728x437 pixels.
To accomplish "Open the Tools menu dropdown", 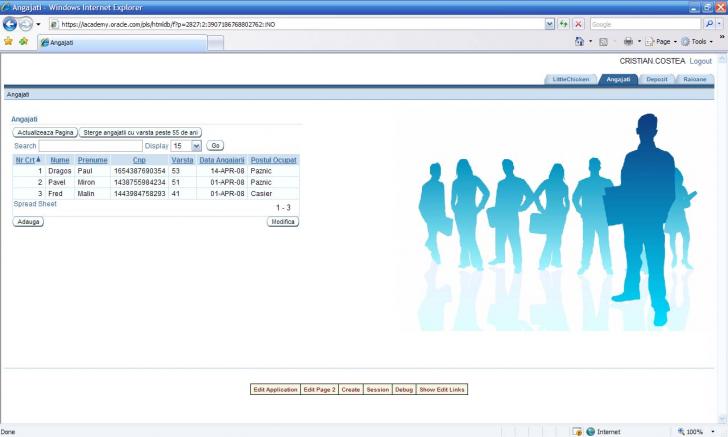I will 697,42.
